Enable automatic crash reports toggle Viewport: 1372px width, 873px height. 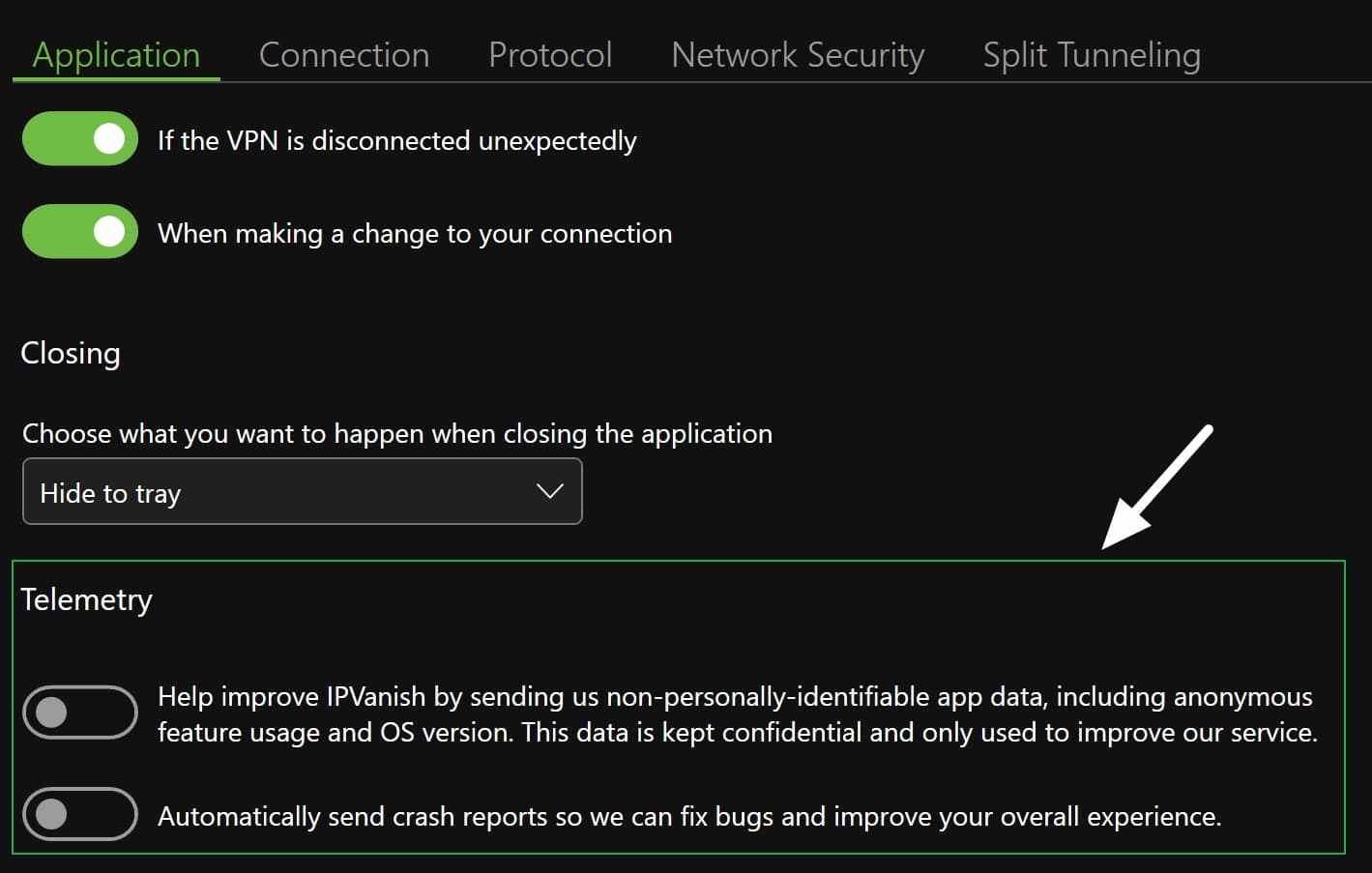[80, 814]
